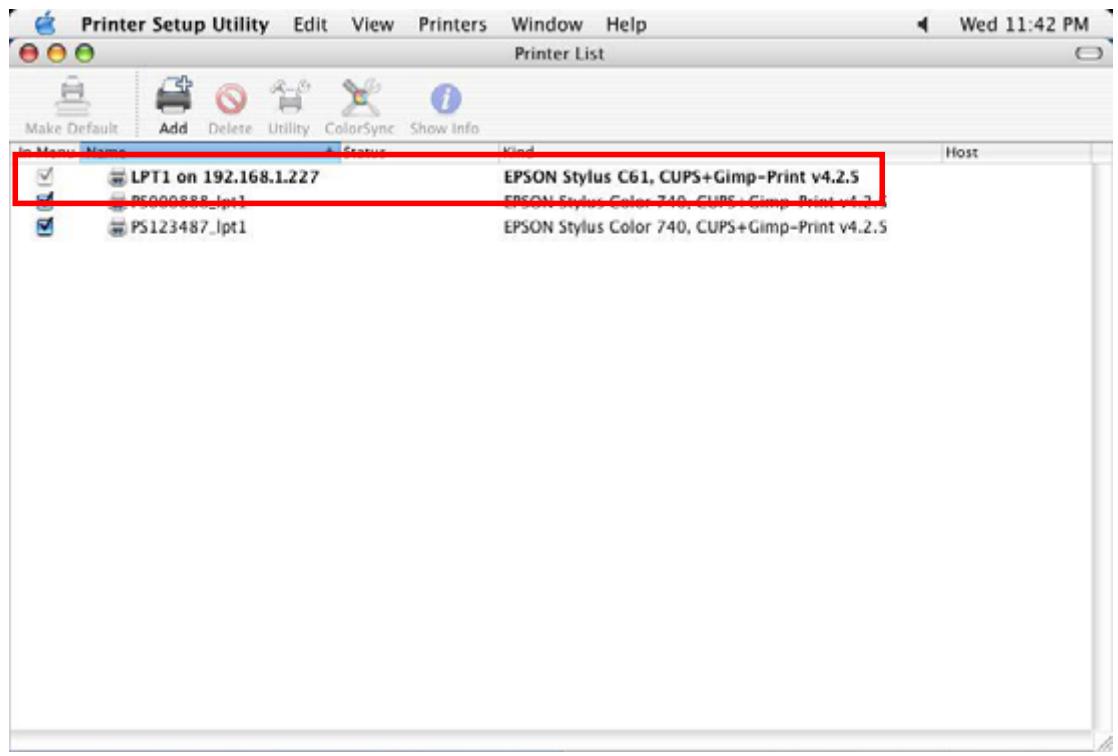The height and width of the screenshot is (756, 1118).
Task: Click the Delete printer toolbar icon
Action: coord(231,99)
